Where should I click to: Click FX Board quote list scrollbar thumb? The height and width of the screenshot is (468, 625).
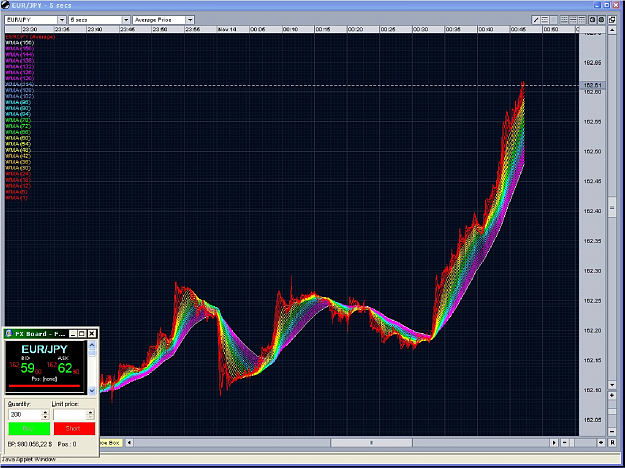[x=92, y=353]
